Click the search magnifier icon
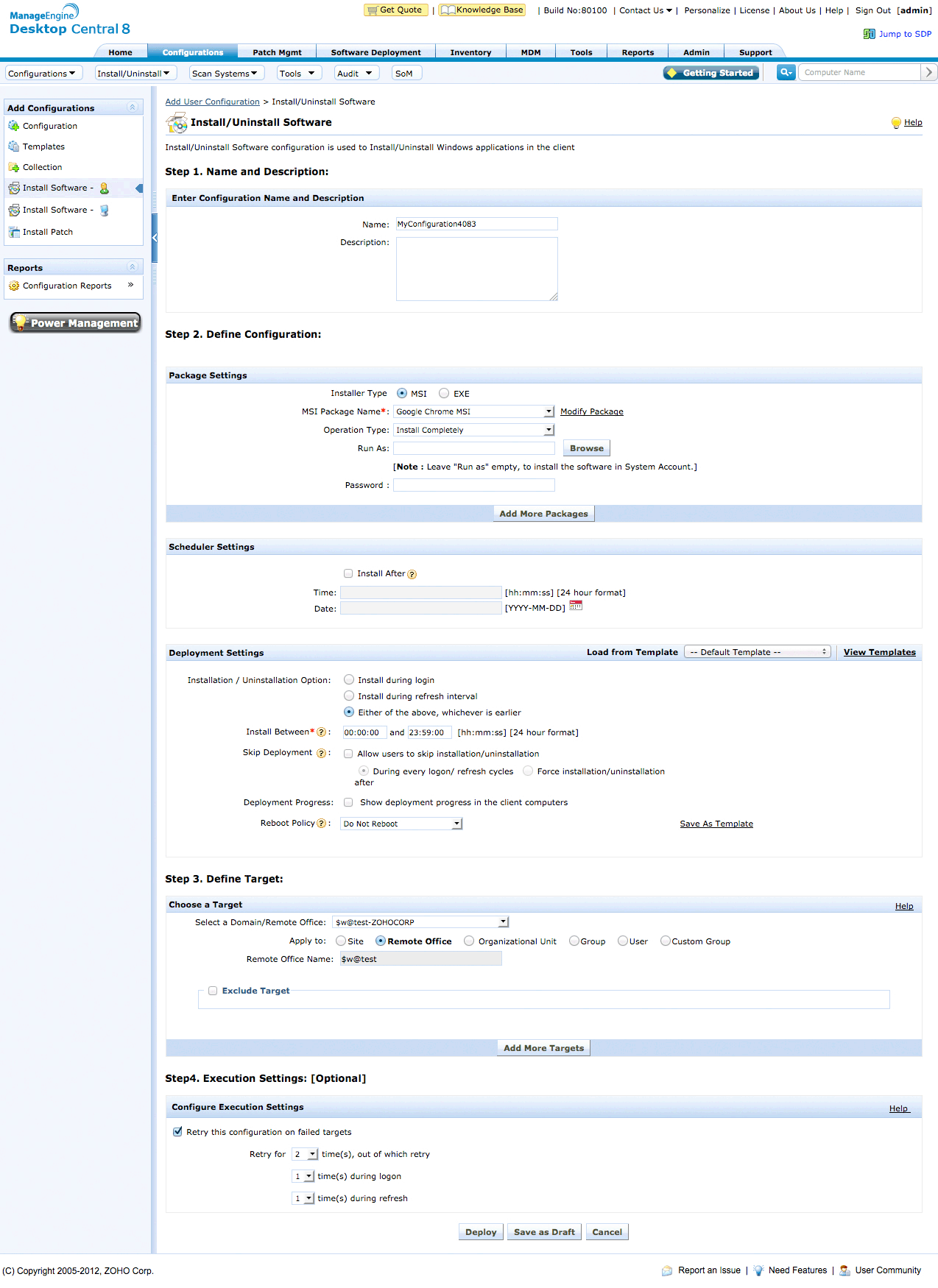 click(786, 72)
